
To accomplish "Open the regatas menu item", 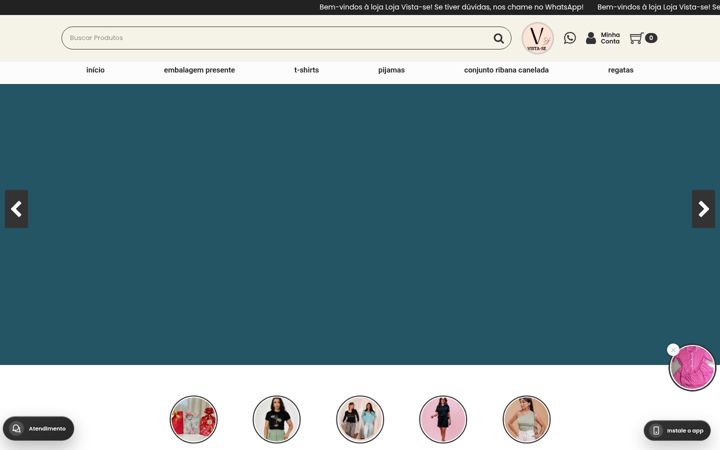I will pos(620,70).
